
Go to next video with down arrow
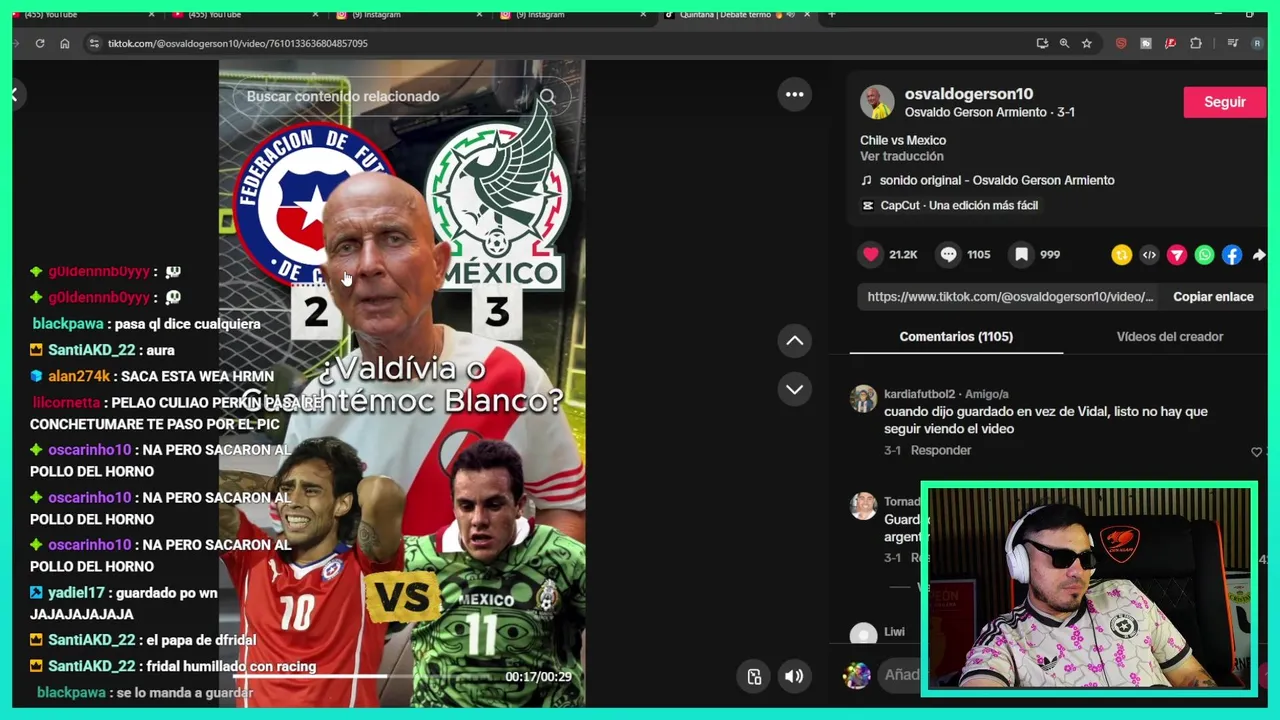794,389
